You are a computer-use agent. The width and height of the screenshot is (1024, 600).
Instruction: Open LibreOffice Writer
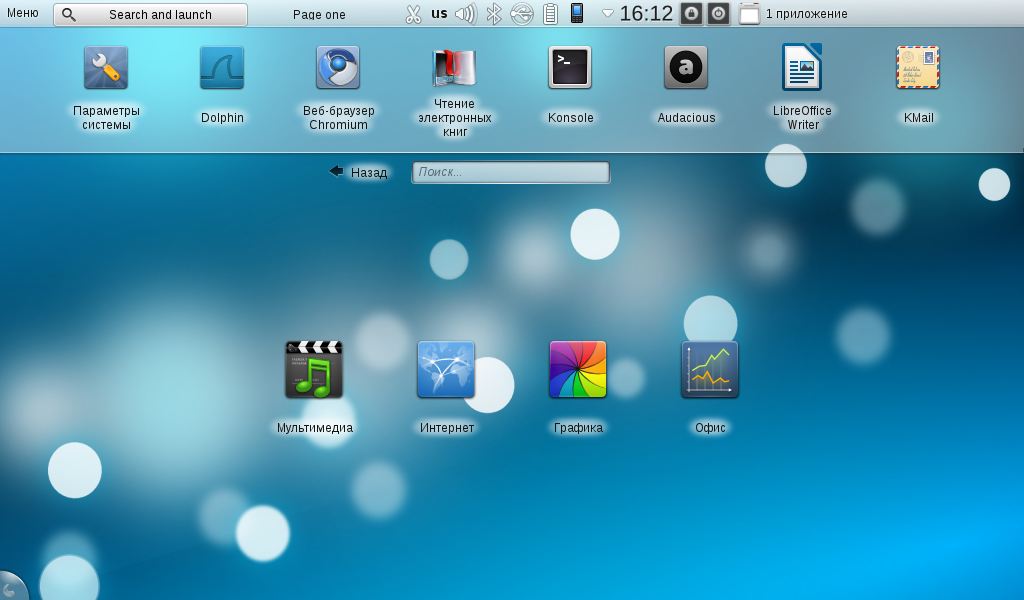802,68
